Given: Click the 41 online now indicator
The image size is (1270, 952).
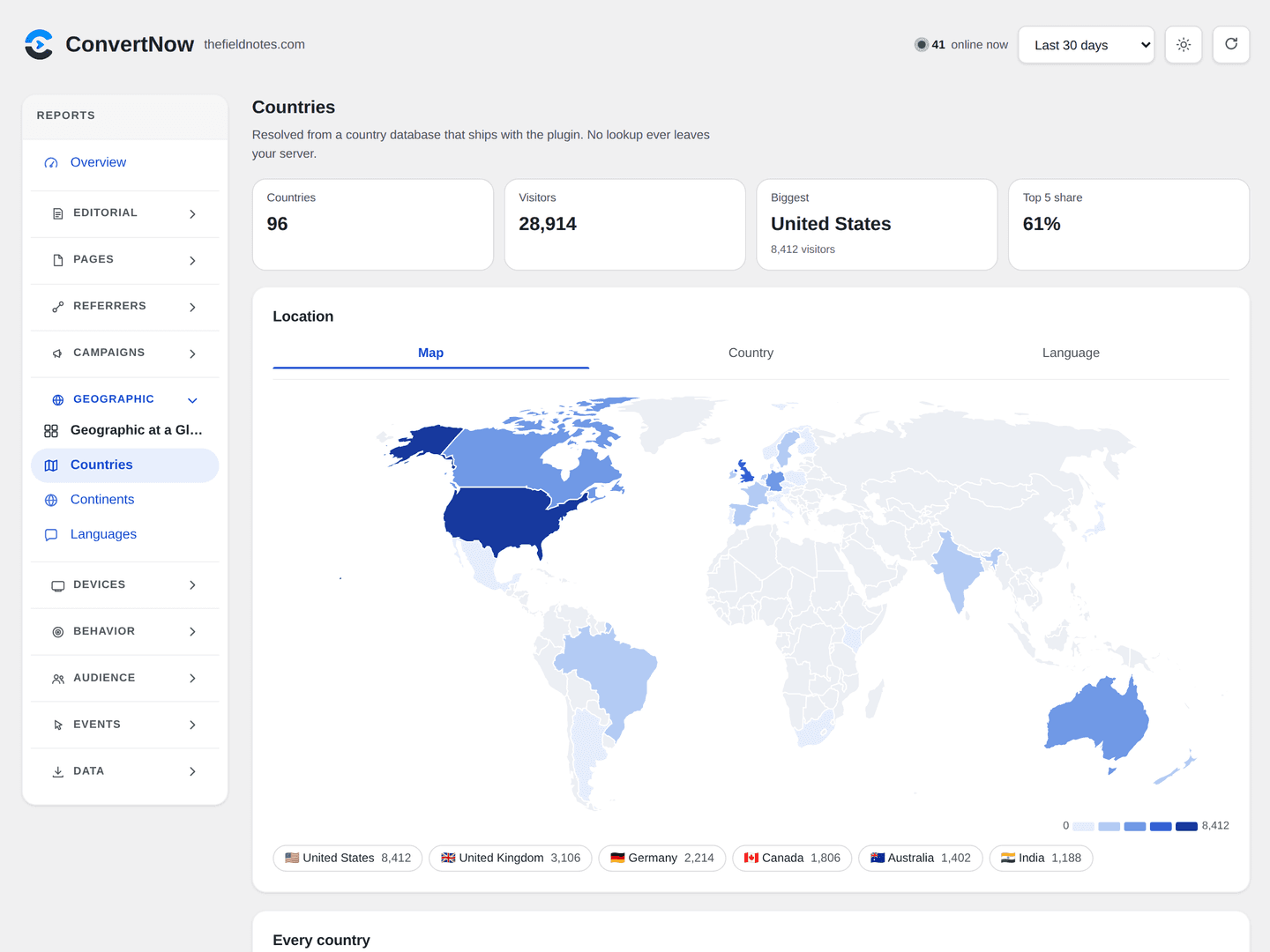Looking at the screenshot, I should tap(961, 45).
